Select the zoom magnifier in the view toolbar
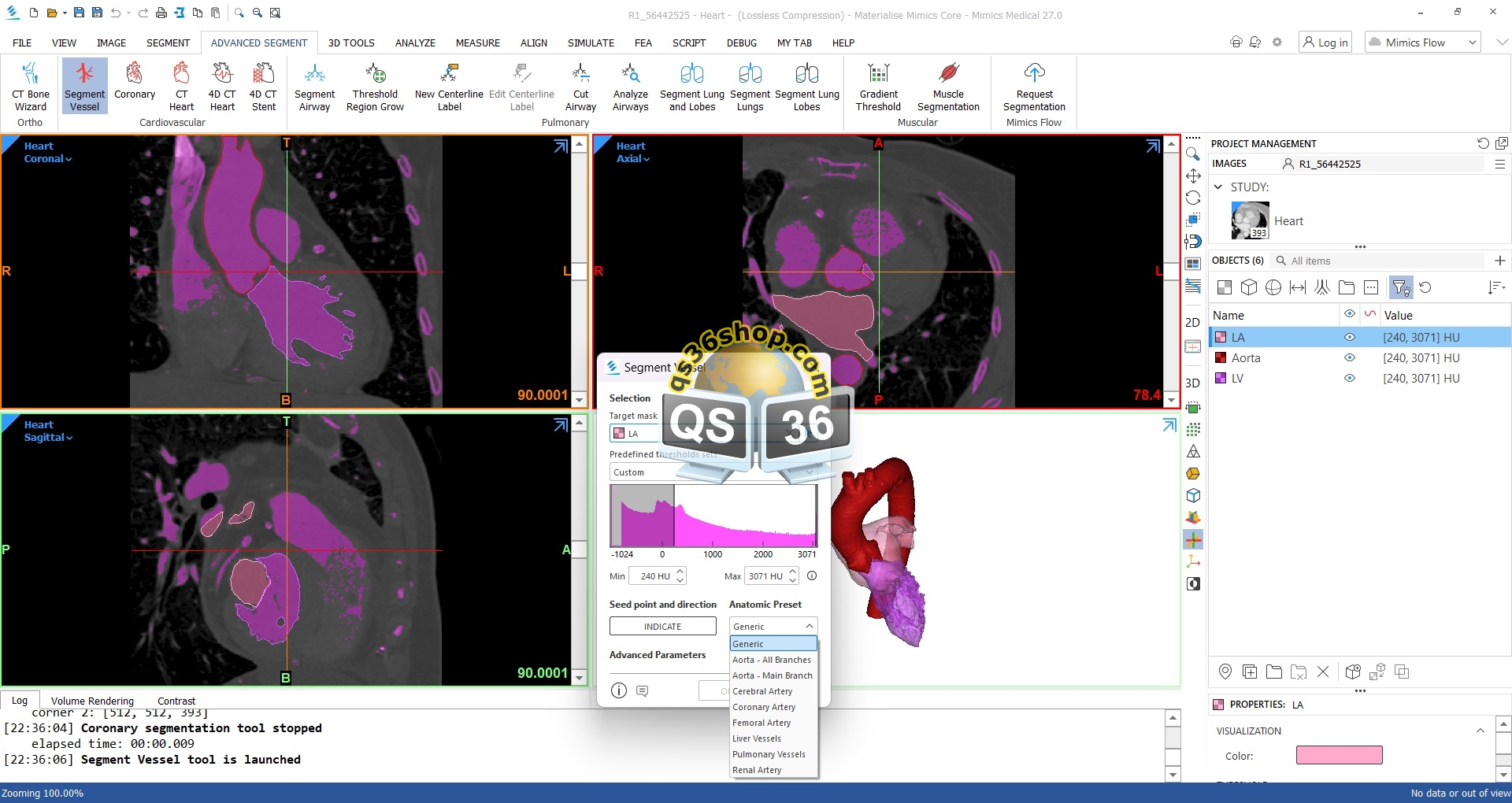1512x803 pixels. [x=1193, y=154]
